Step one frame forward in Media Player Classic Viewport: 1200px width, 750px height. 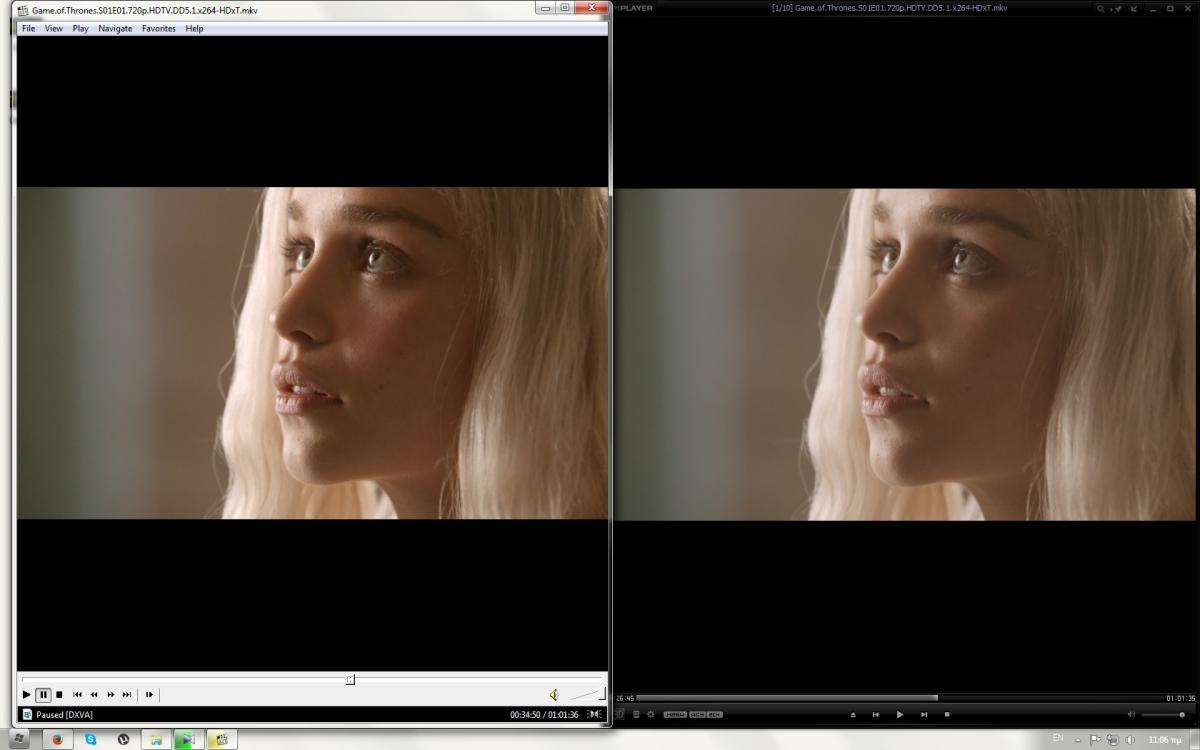coord(149,694)
